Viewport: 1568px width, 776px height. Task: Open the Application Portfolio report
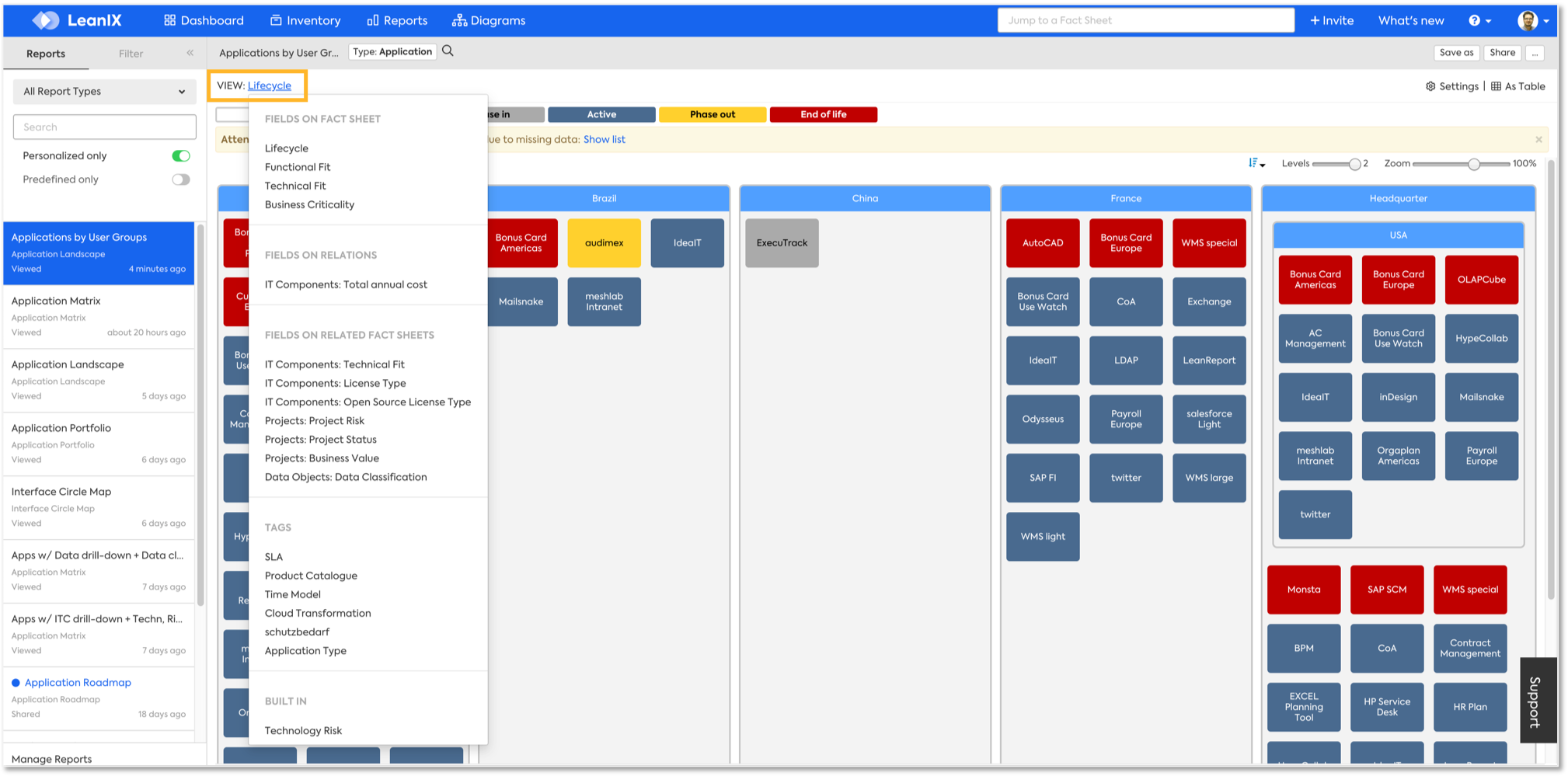point(99,444)
